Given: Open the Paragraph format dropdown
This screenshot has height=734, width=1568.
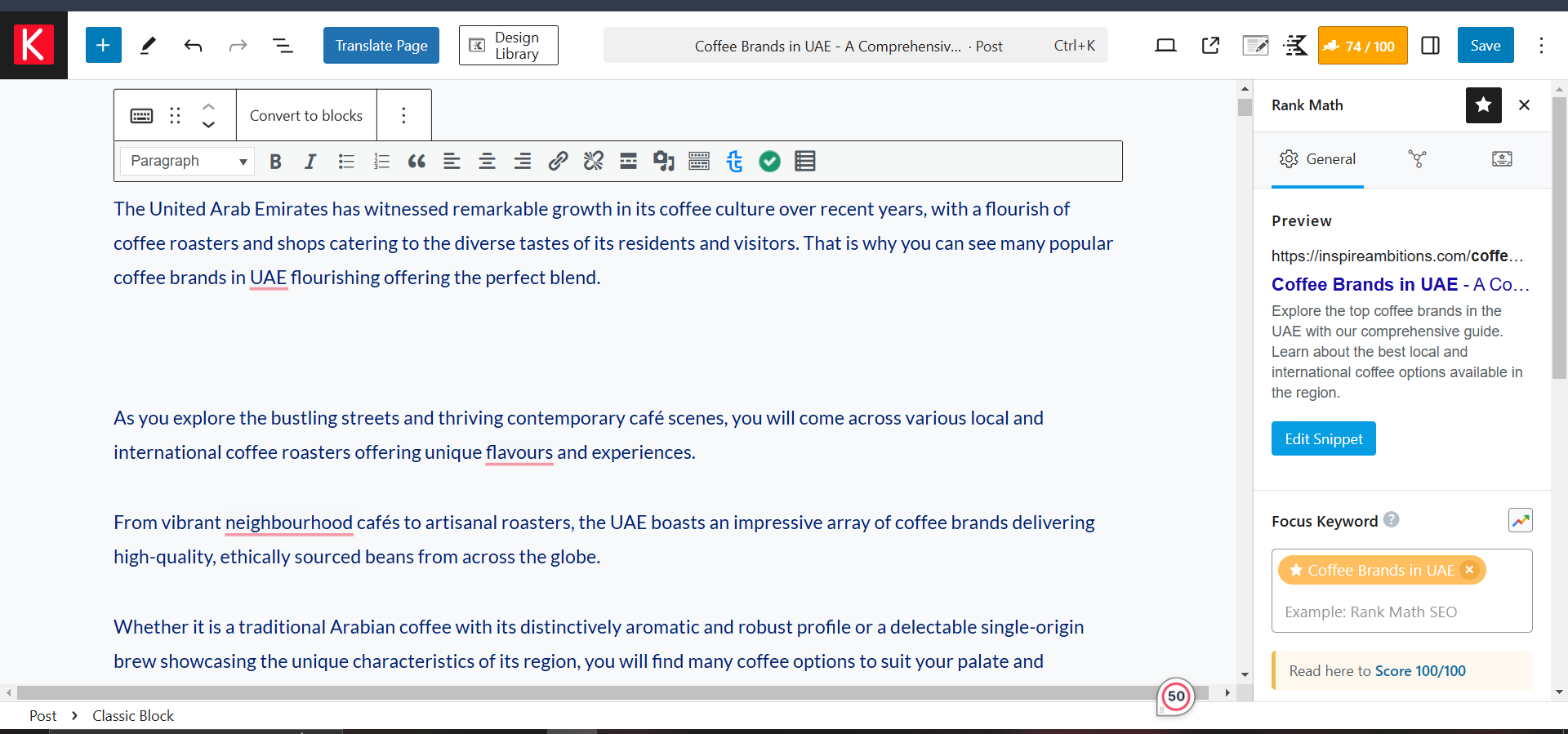Looking at the screenshot, I should point(187,161).
